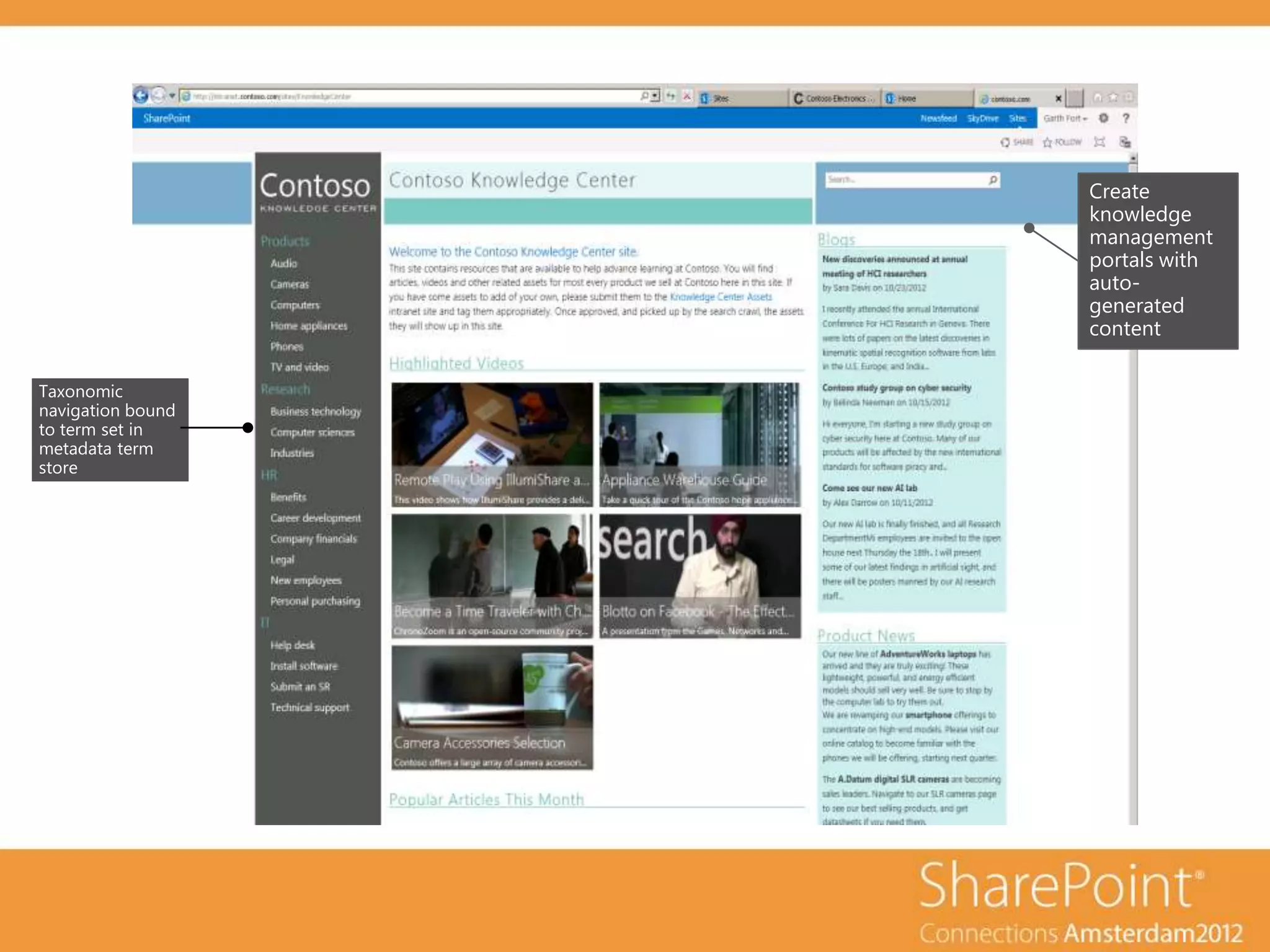
Task: Select Submit an SR in navigation
Action: point(300,687)
